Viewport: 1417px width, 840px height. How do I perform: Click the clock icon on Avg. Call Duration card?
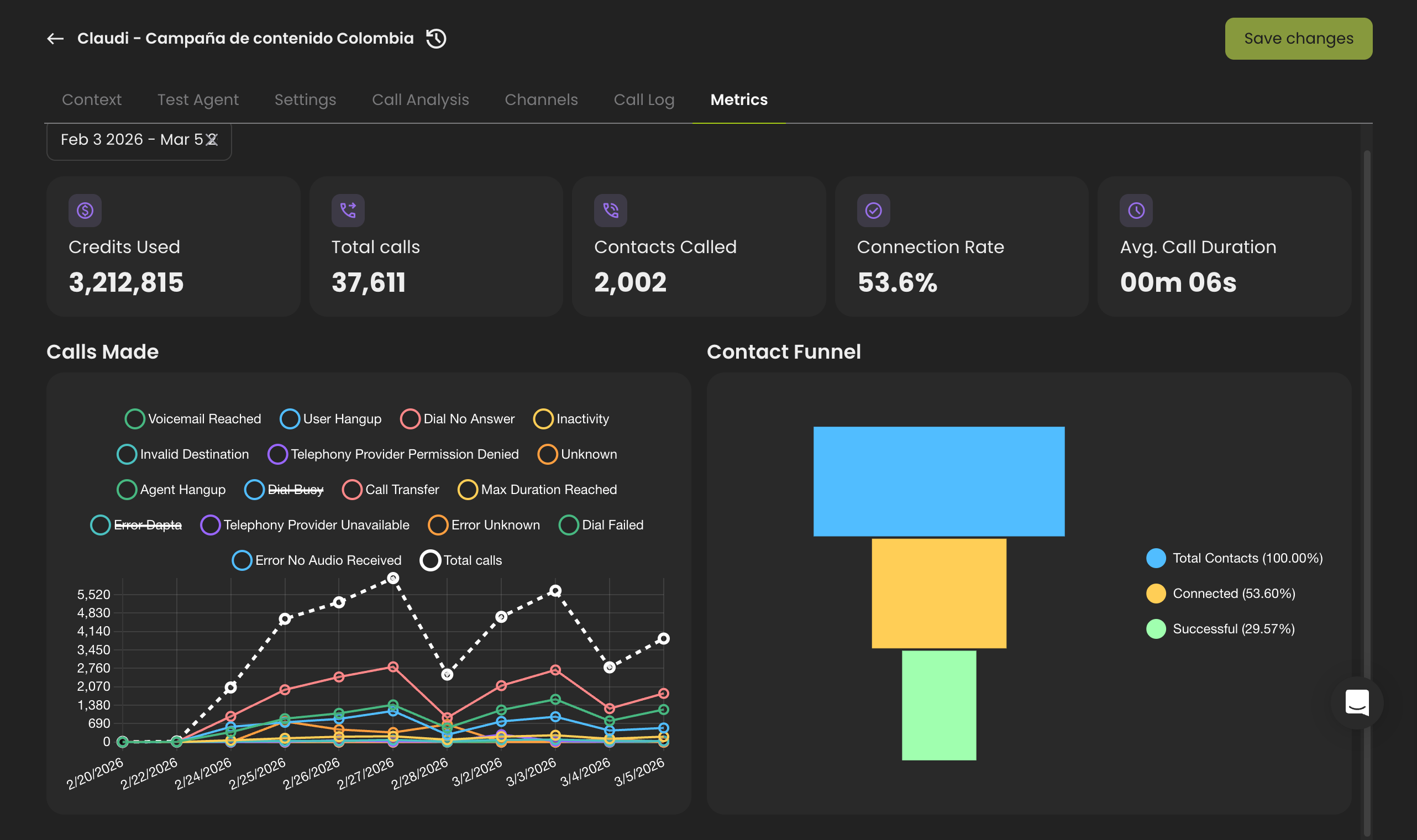click(x=1135, y=210)
